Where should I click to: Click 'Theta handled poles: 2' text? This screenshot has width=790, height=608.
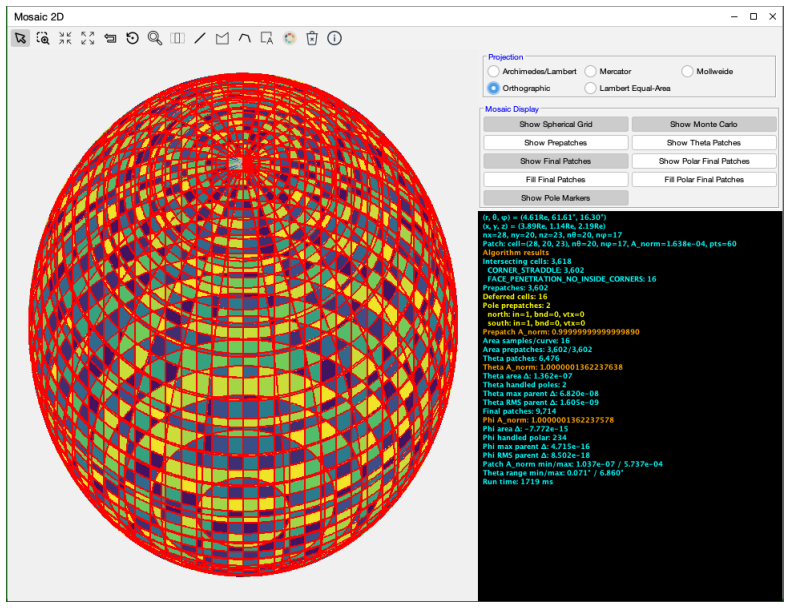[524, 385]
